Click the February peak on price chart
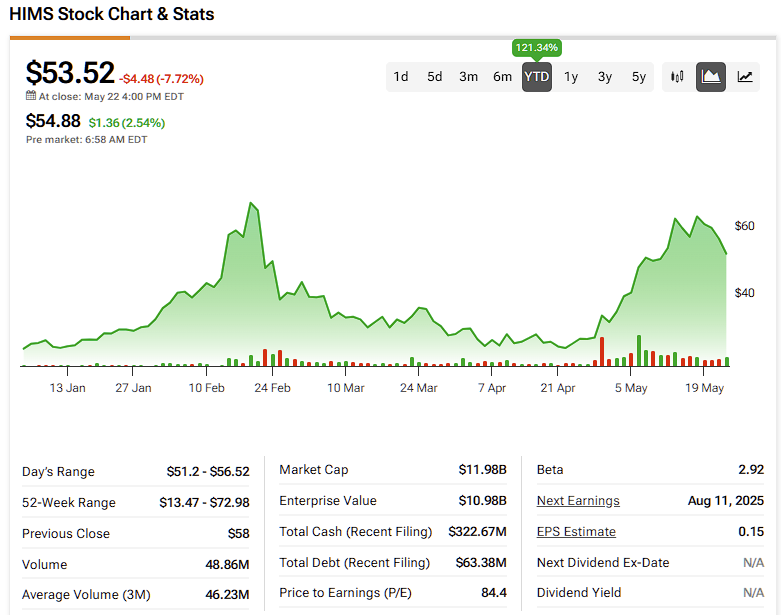 pyautogui.click(x=252, y=205)
